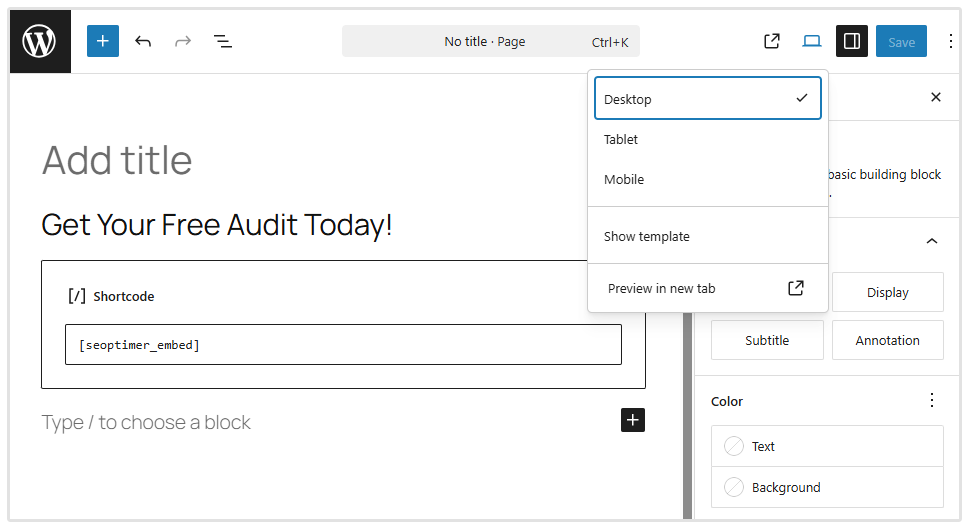View page in new tab icon
This screenshot has width=969, height=529.
(772, 41)
